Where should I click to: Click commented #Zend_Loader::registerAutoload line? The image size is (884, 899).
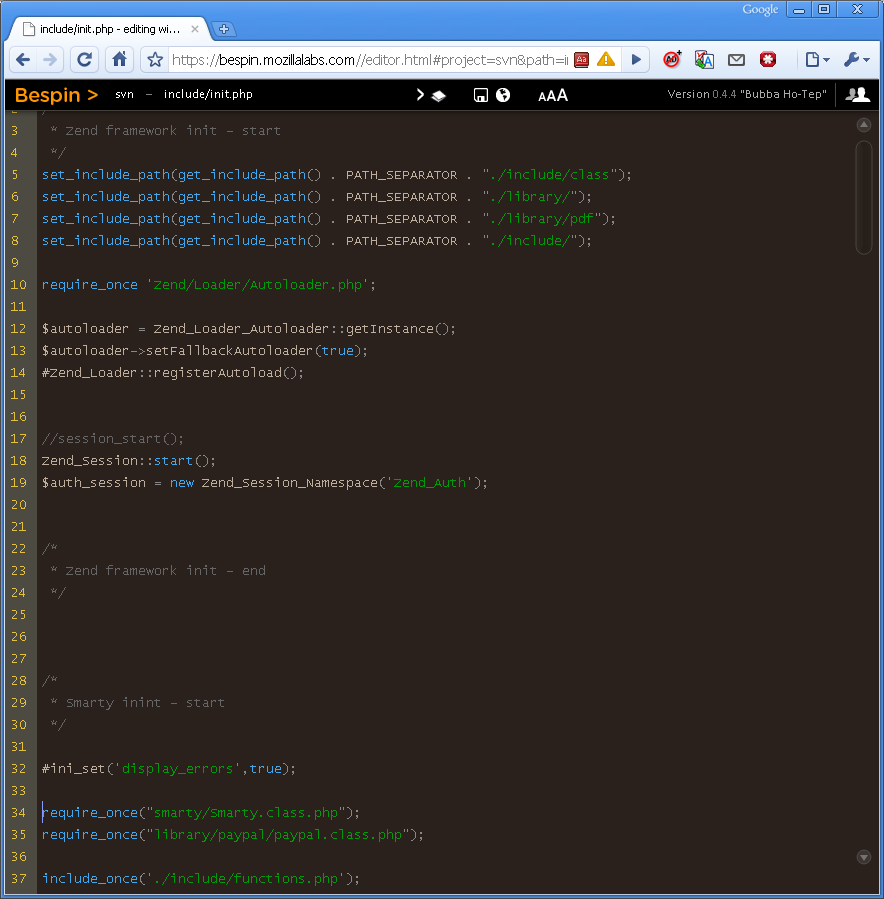(173, 373)
